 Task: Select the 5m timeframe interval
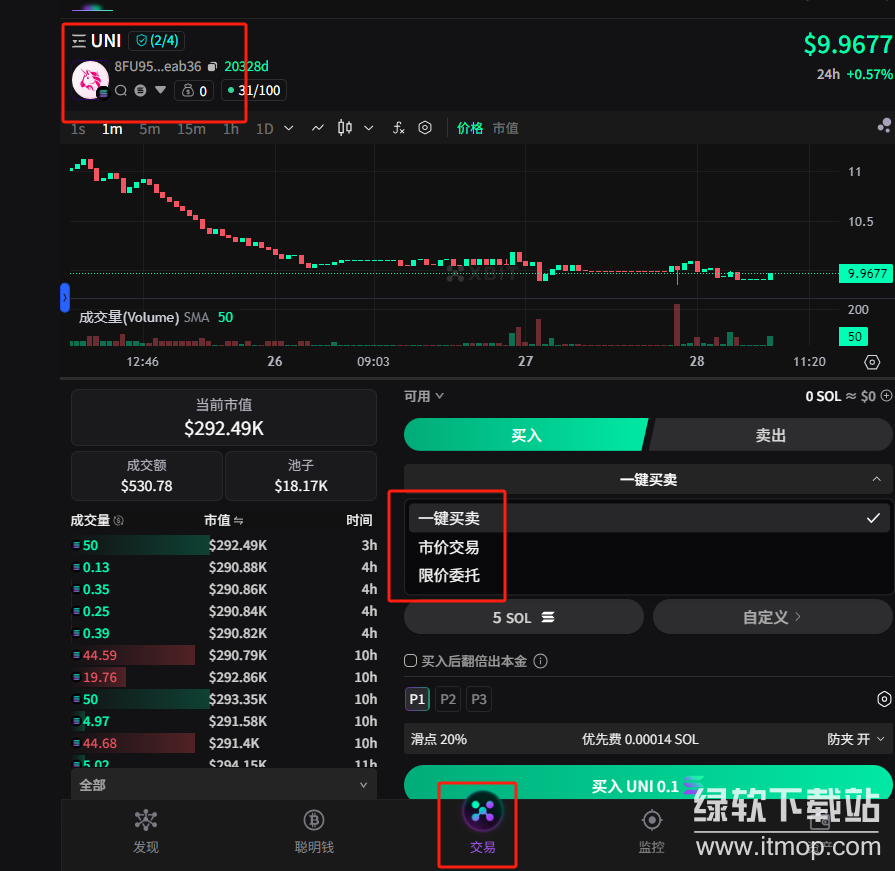coord(149,128)
